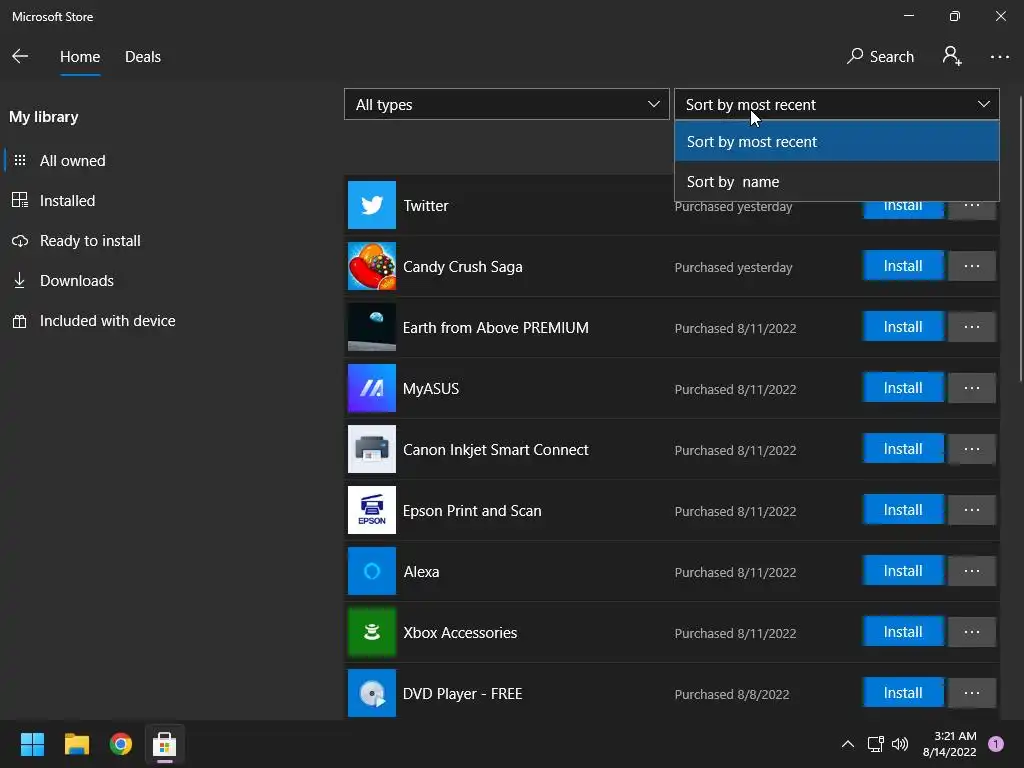
Task: Click the DVD Player - FREE icon
Action: [x=372, y=693]
